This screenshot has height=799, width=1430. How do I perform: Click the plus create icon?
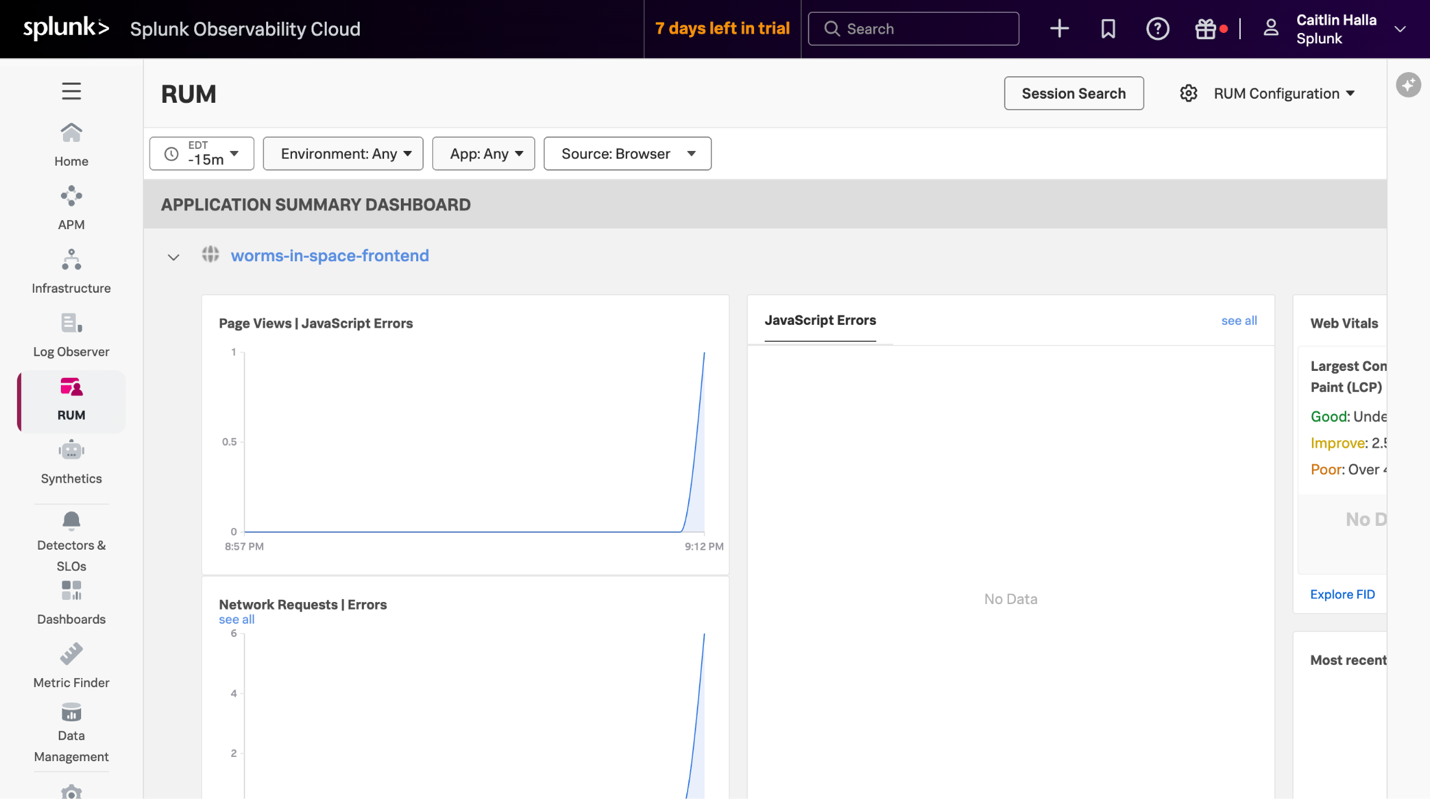(x=1059, y=29)
